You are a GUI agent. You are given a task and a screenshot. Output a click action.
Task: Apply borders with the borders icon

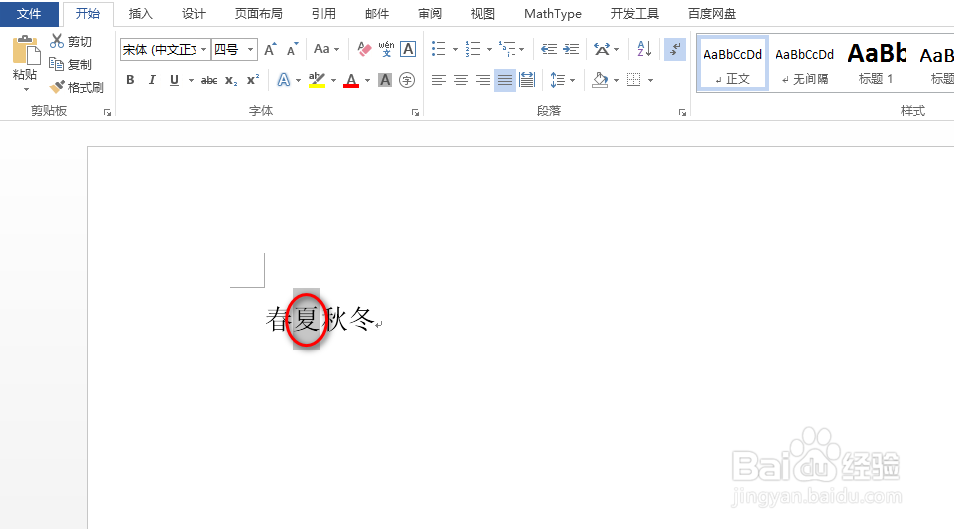[633, 80]
